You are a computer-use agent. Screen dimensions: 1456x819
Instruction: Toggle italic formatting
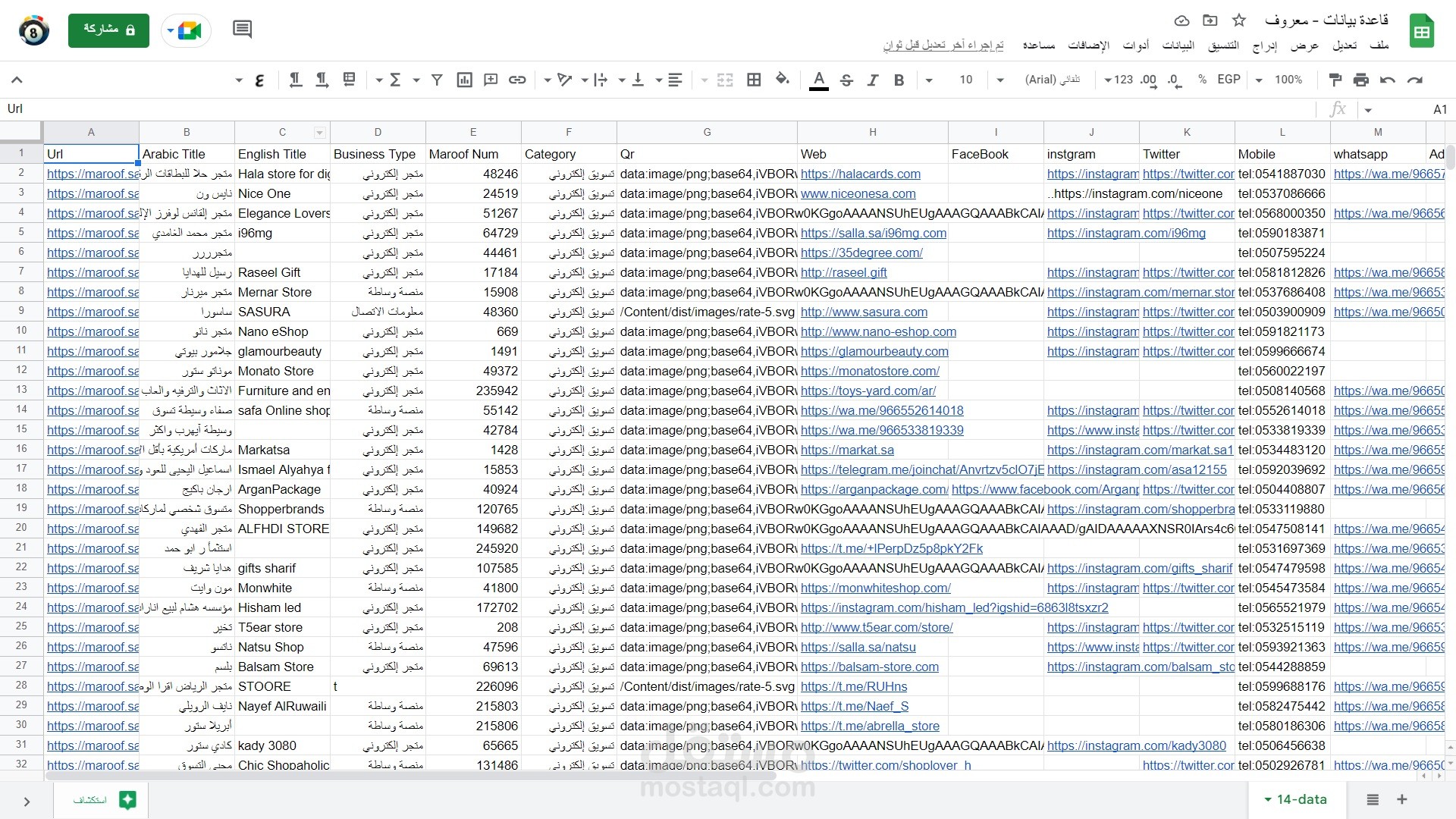pyautogui.click(x=873, y=80)
